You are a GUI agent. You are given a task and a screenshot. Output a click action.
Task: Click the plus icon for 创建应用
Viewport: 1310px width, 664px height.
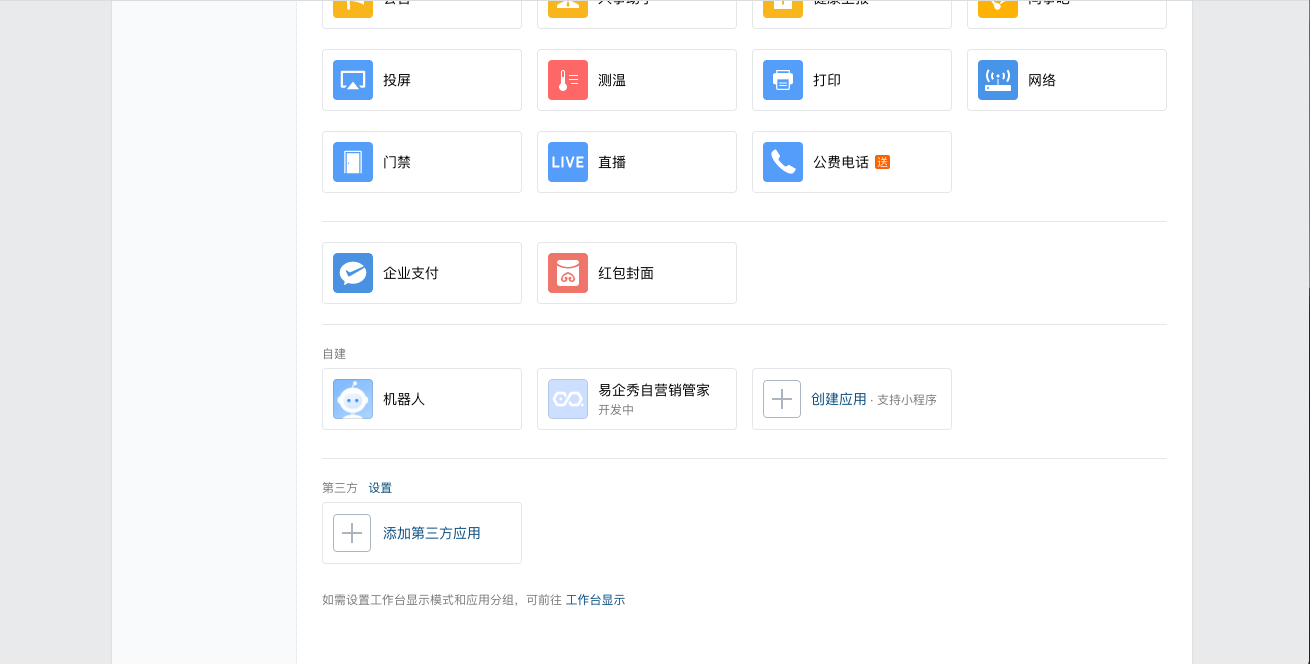tap(782, 399)
